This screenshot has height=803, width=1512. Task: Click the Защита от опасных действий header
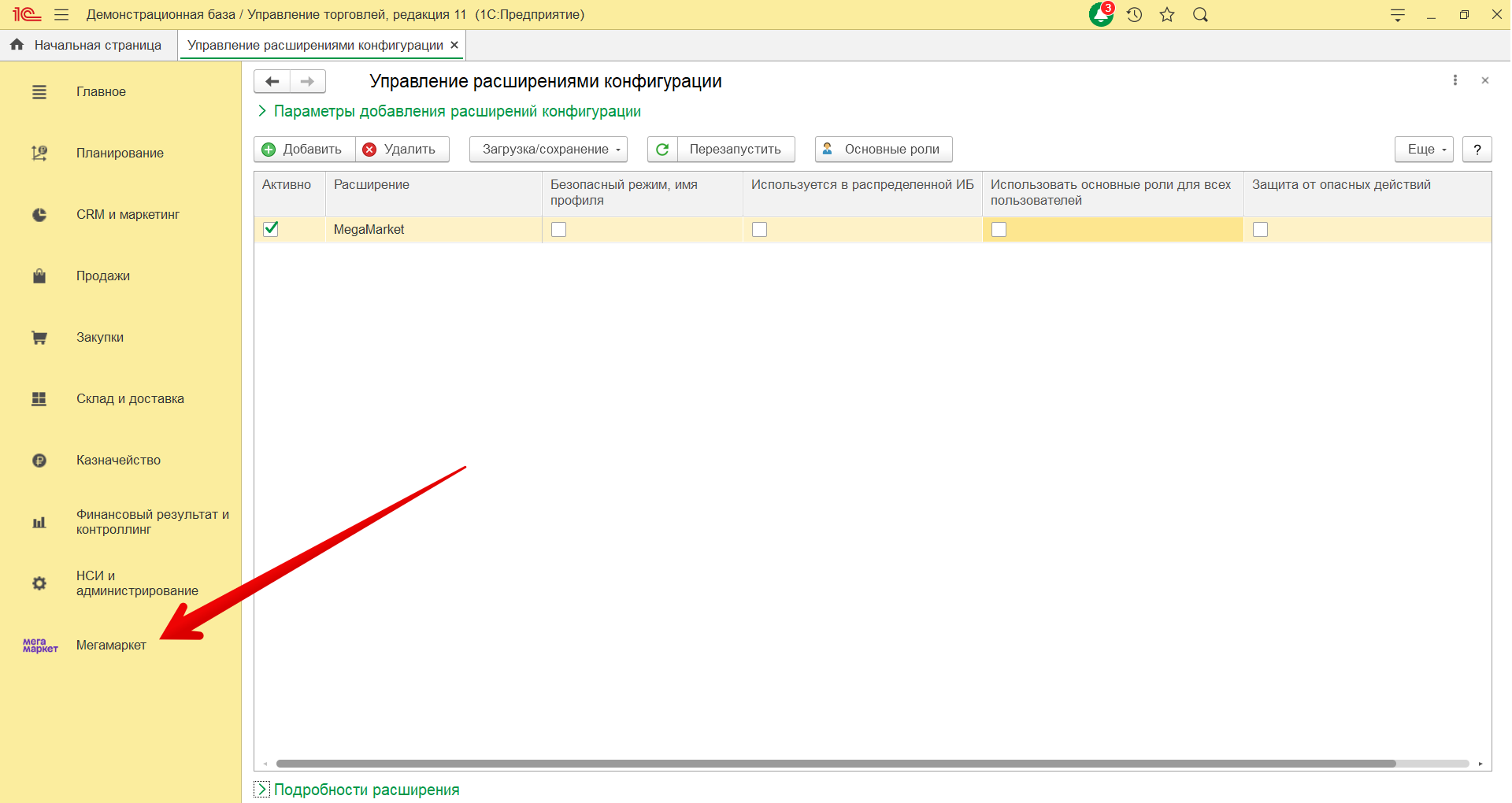1367,194
